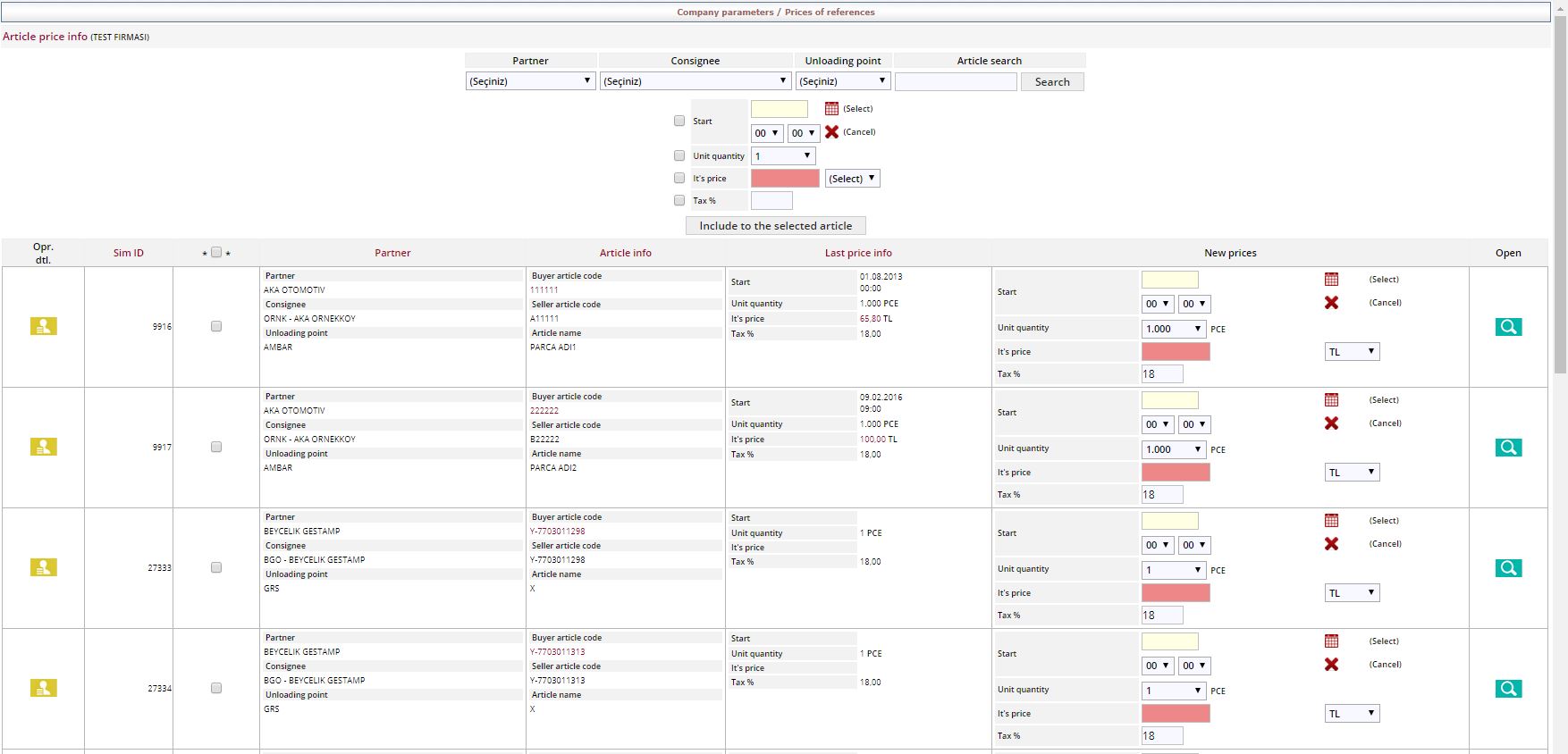Screen dimensions: 1568x754
Task: Open operation details icon for Sim ID 9917
Action: pos(44,447)
